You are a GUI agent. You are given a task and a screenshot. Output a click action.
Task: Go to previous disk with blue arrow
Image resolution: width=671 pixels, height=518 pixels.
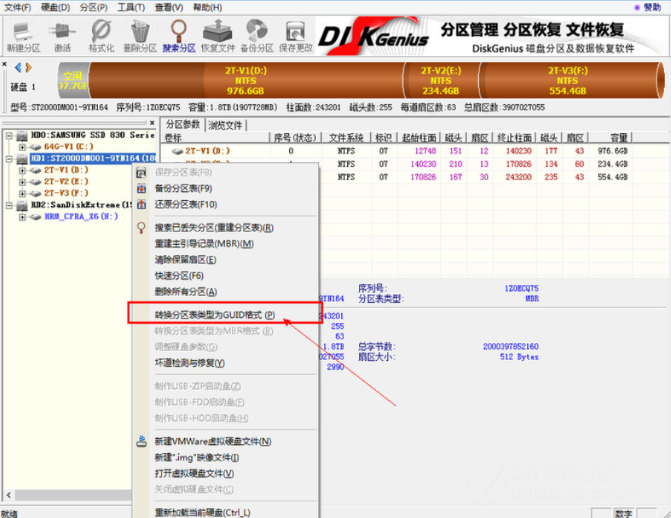[x=18, y=68]
